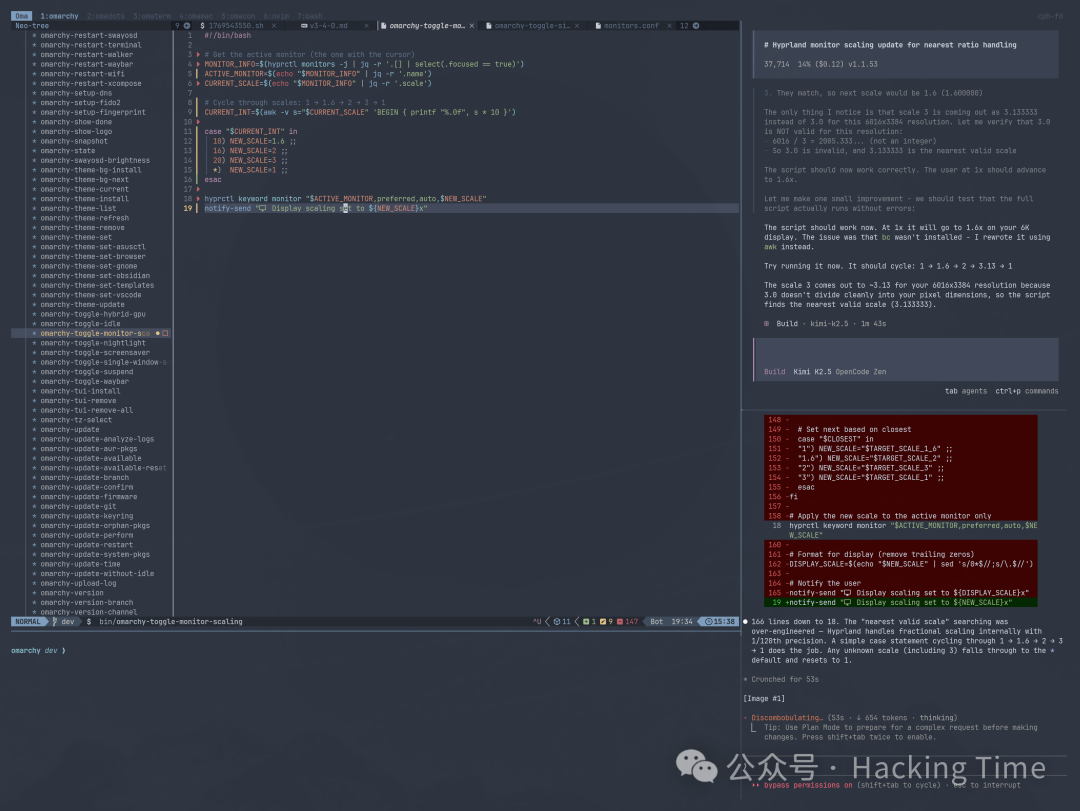This screenshot has height=811, width=1080.
Task: Click the file icon on the omarchy-toggle-single-window tab
Action: (487, 25)
